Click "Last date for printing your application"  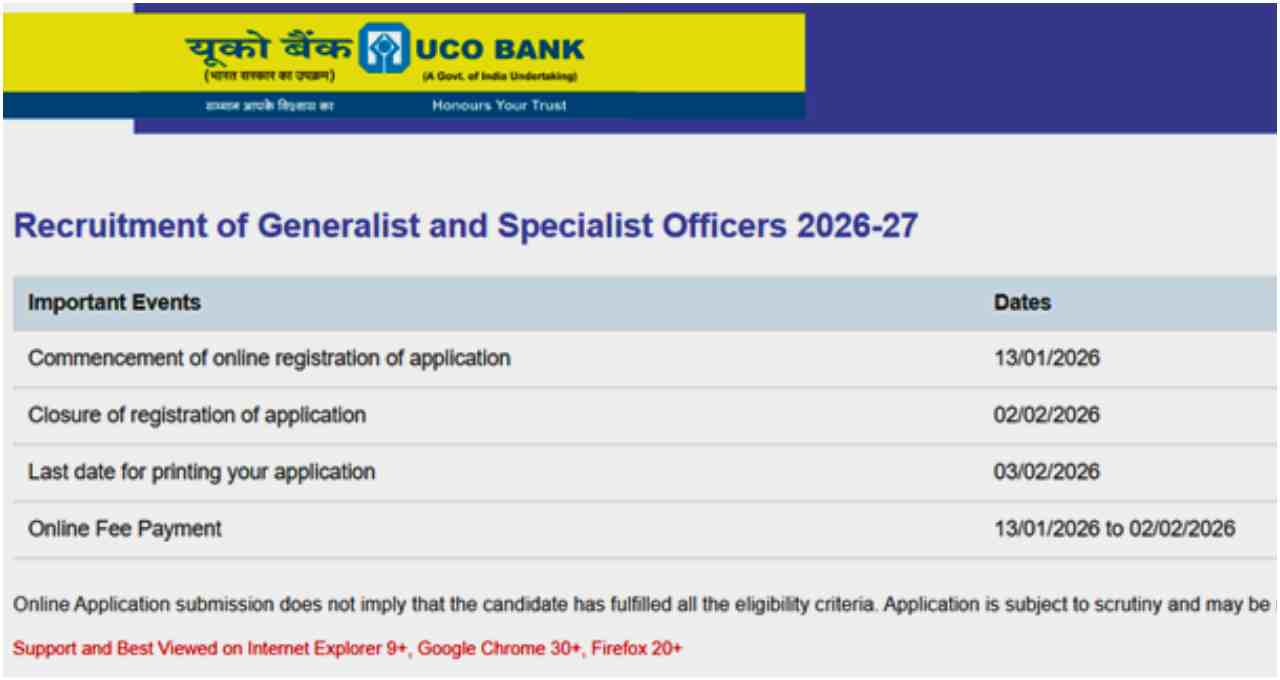click(x=202, y=471)
